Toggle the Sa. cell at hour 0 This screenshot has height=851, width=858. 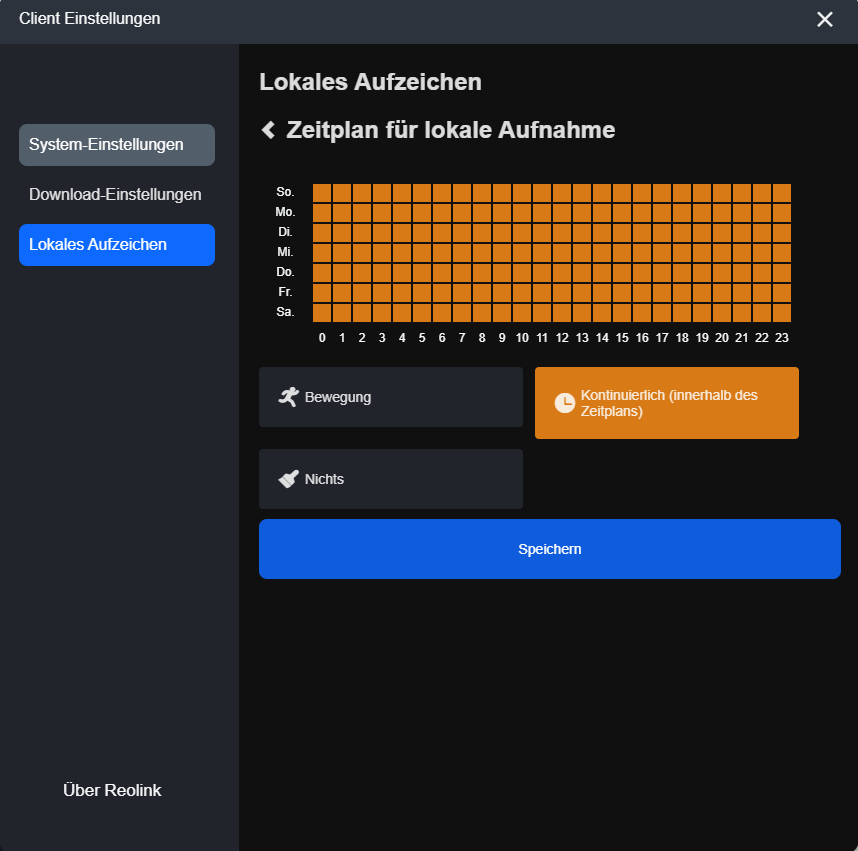322,312
